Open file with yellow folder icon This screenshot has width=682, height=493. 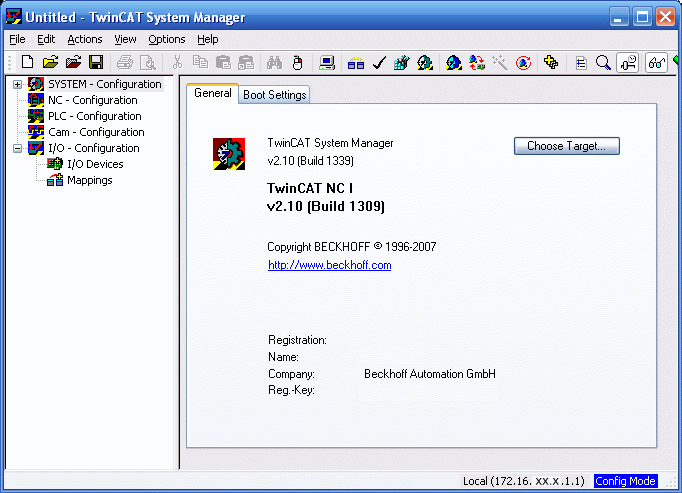coord(50,63)
